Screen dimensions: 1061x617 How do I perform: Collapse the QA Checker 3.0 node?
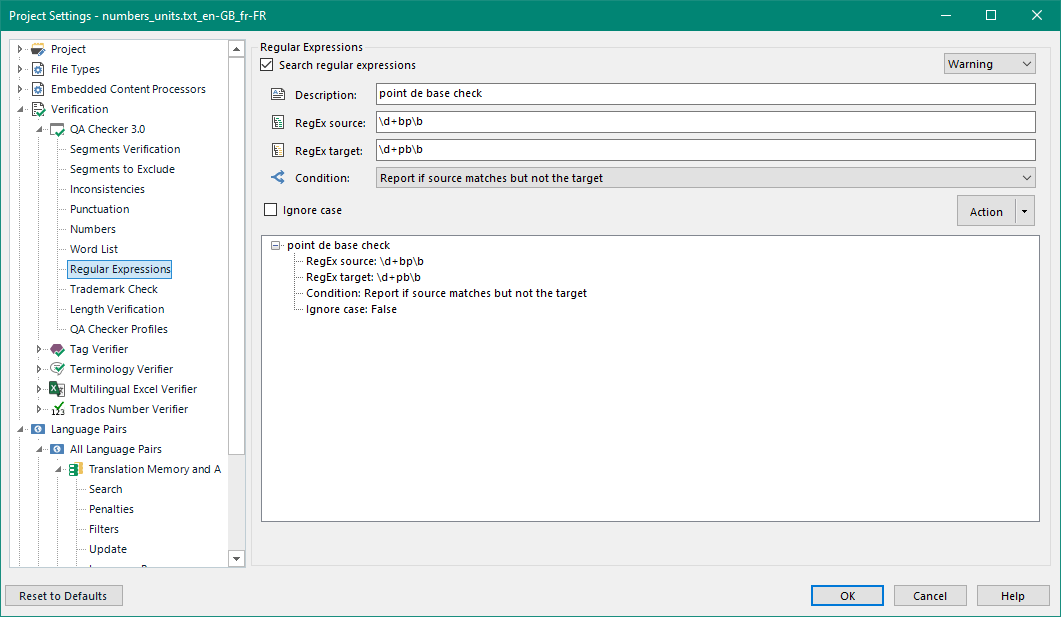click(39, 129)
